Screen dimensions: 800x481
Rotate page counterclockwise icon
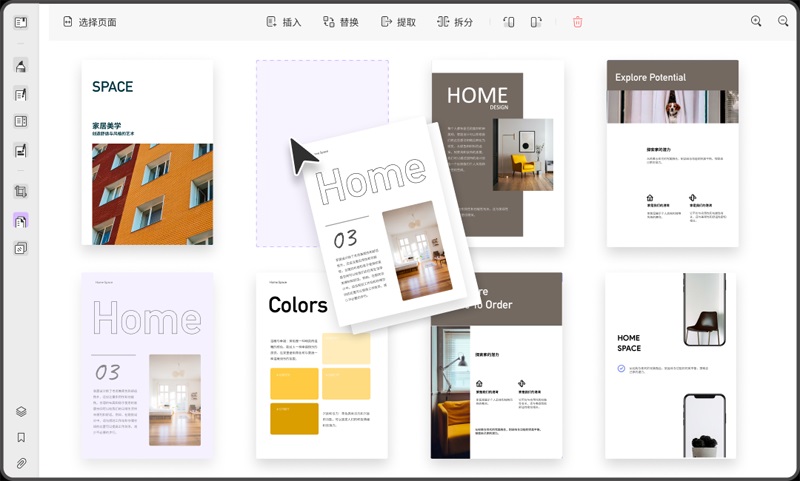509,22
